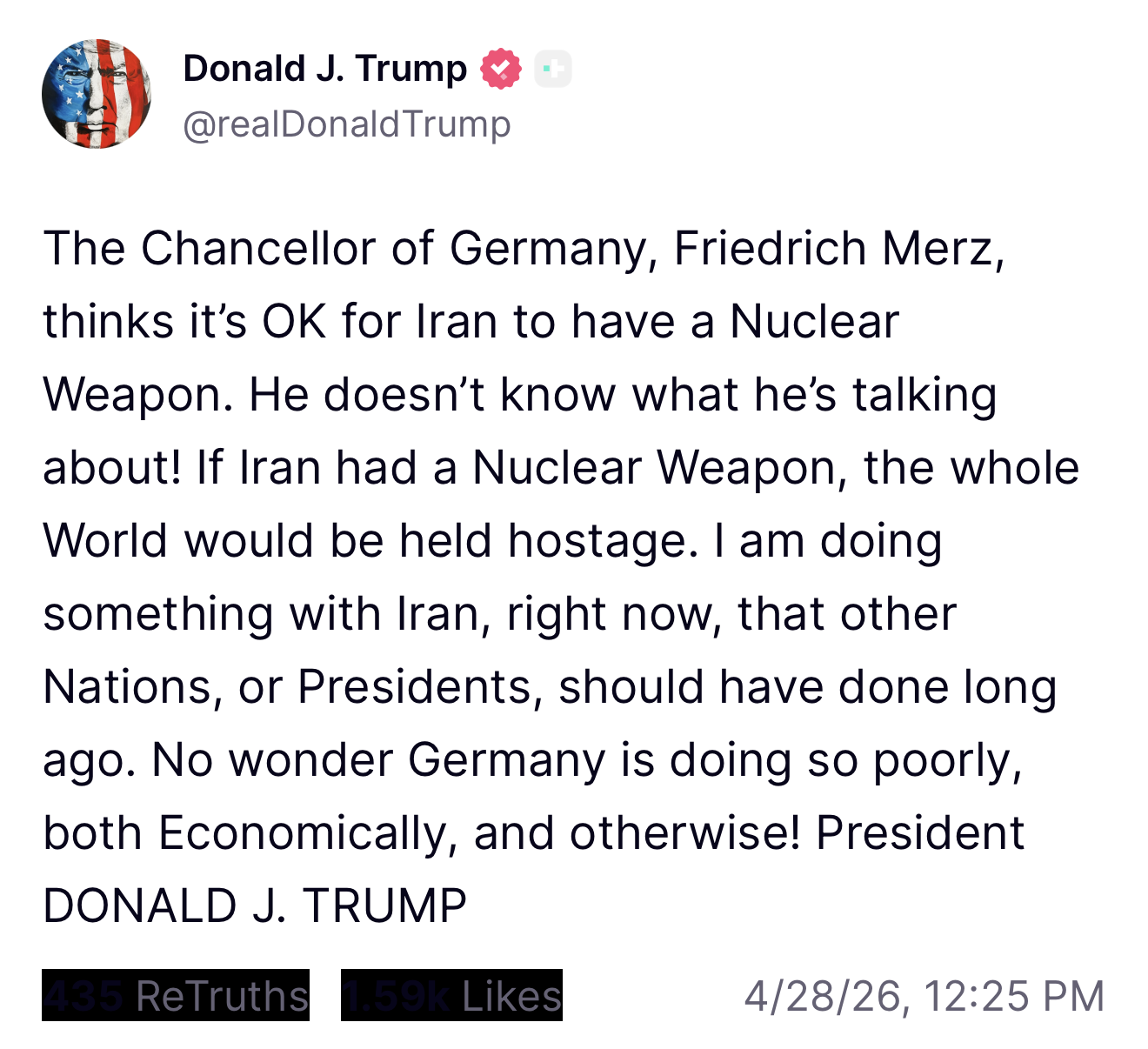
Task: Click "something with Iran" text line
Action: [x=262, y=614]
